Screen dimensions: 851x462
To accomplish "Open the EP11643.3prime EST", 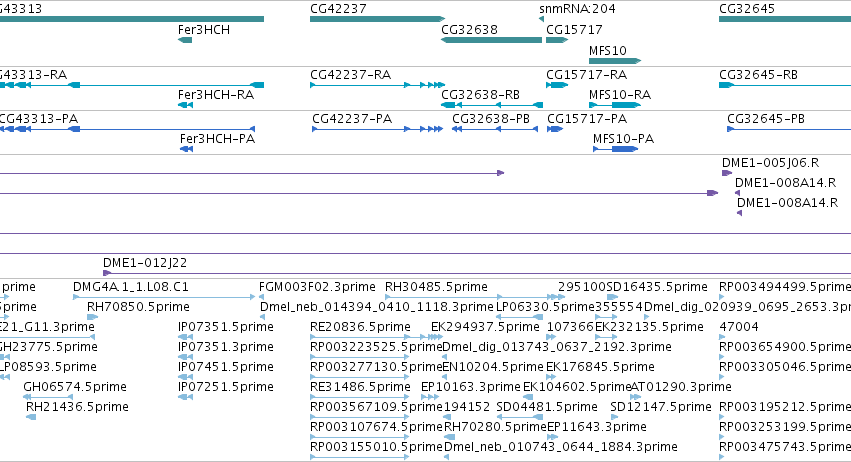I will (550, 437).
